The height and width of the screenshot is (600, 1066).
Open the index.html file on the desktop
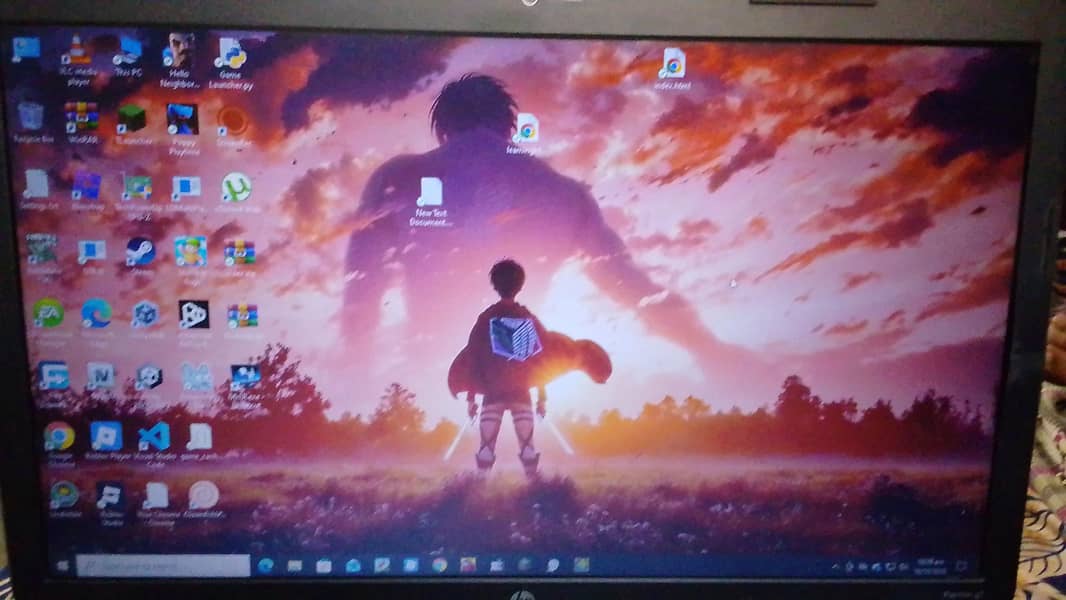coord(673,69)
